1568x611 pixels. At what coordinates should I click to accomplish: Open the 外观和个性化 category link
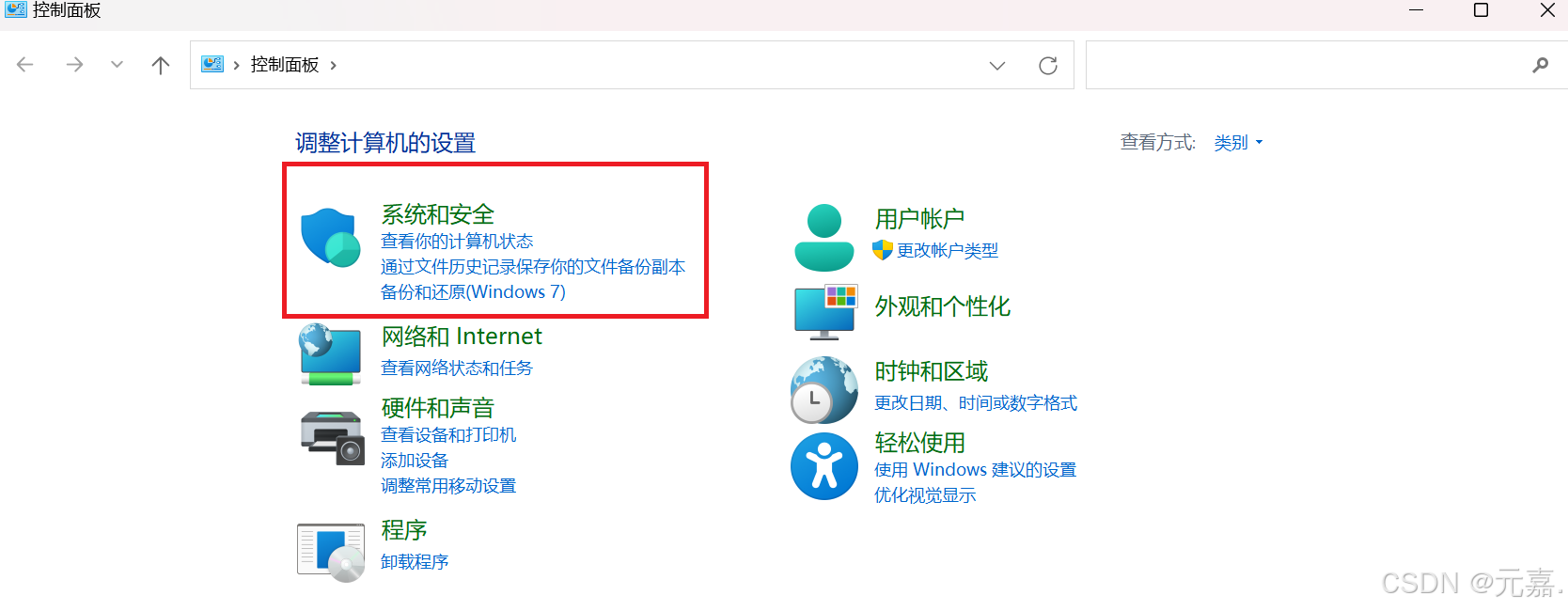(x=942, y=306)
